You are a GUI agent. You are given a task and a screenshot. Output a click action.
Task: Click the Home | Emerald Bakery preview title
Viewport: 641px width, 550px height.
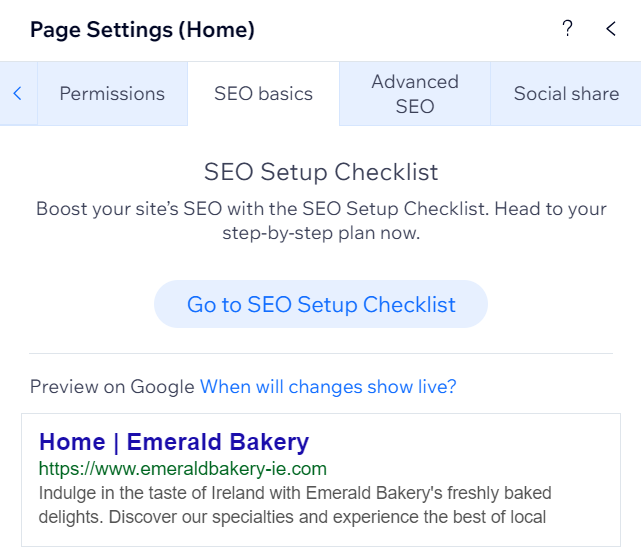174,442
